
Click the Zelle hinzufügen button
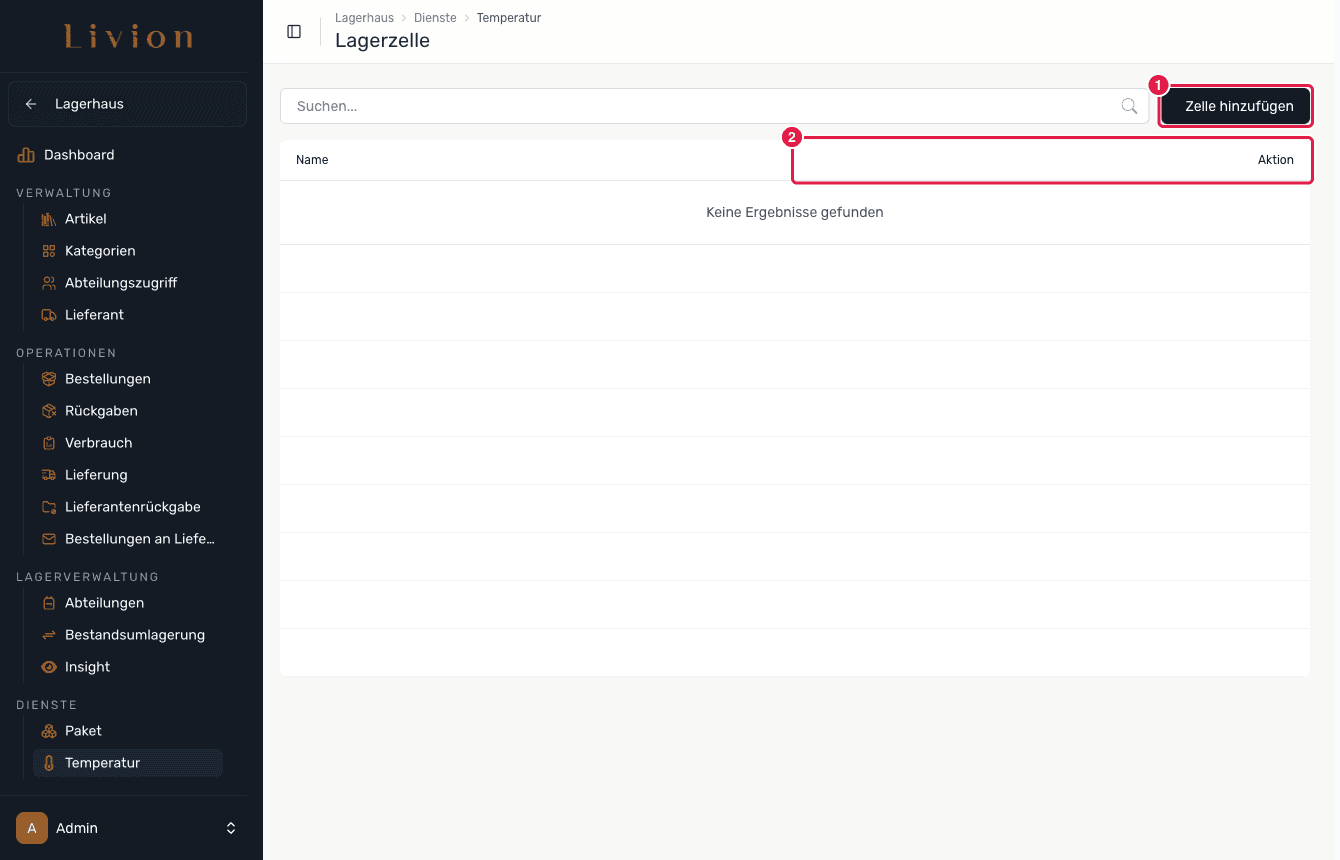[x=1239, y=106]
